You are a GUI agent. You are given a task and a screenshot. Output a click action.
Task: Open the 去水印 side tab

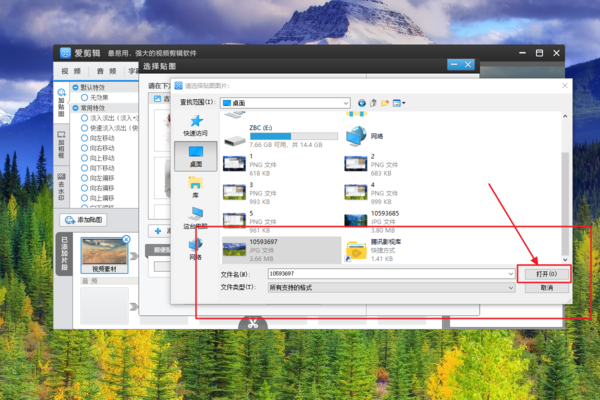[x=61, y=186]
